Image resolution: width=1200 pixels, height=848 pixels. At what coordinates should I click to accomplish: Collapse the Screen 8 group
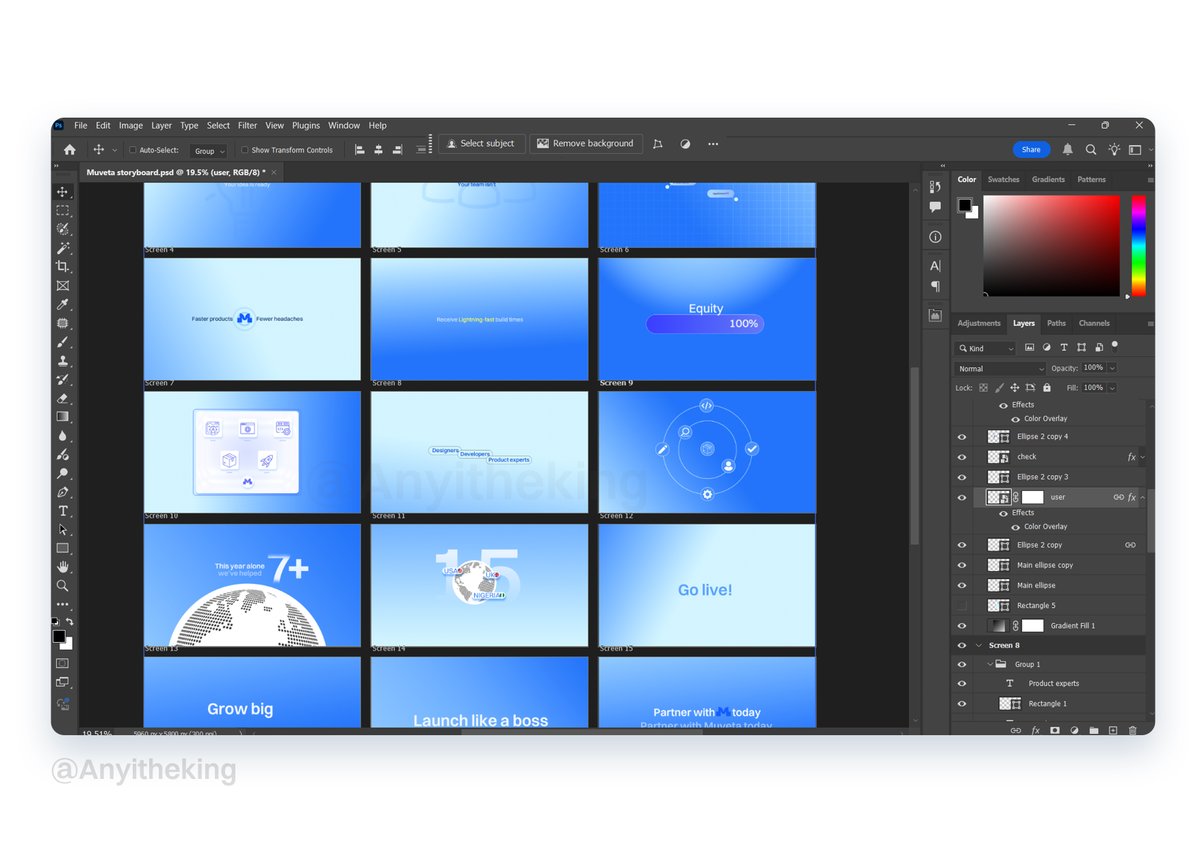point(979,645)
